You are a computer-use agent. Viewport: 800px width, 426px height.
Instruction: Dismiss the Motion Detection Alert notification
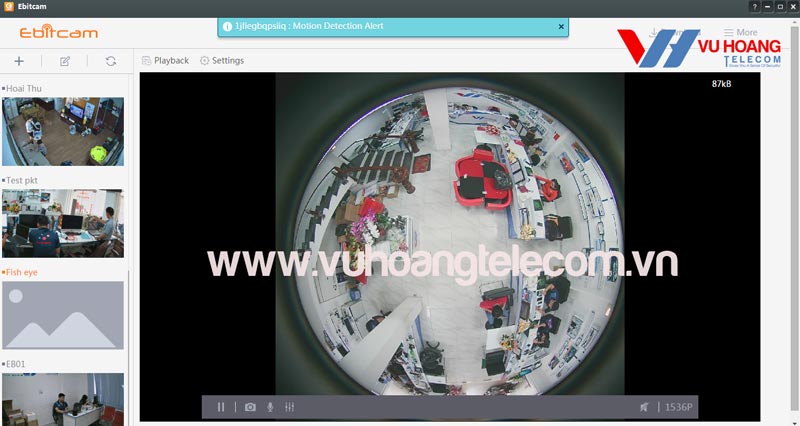coord(560,27)
